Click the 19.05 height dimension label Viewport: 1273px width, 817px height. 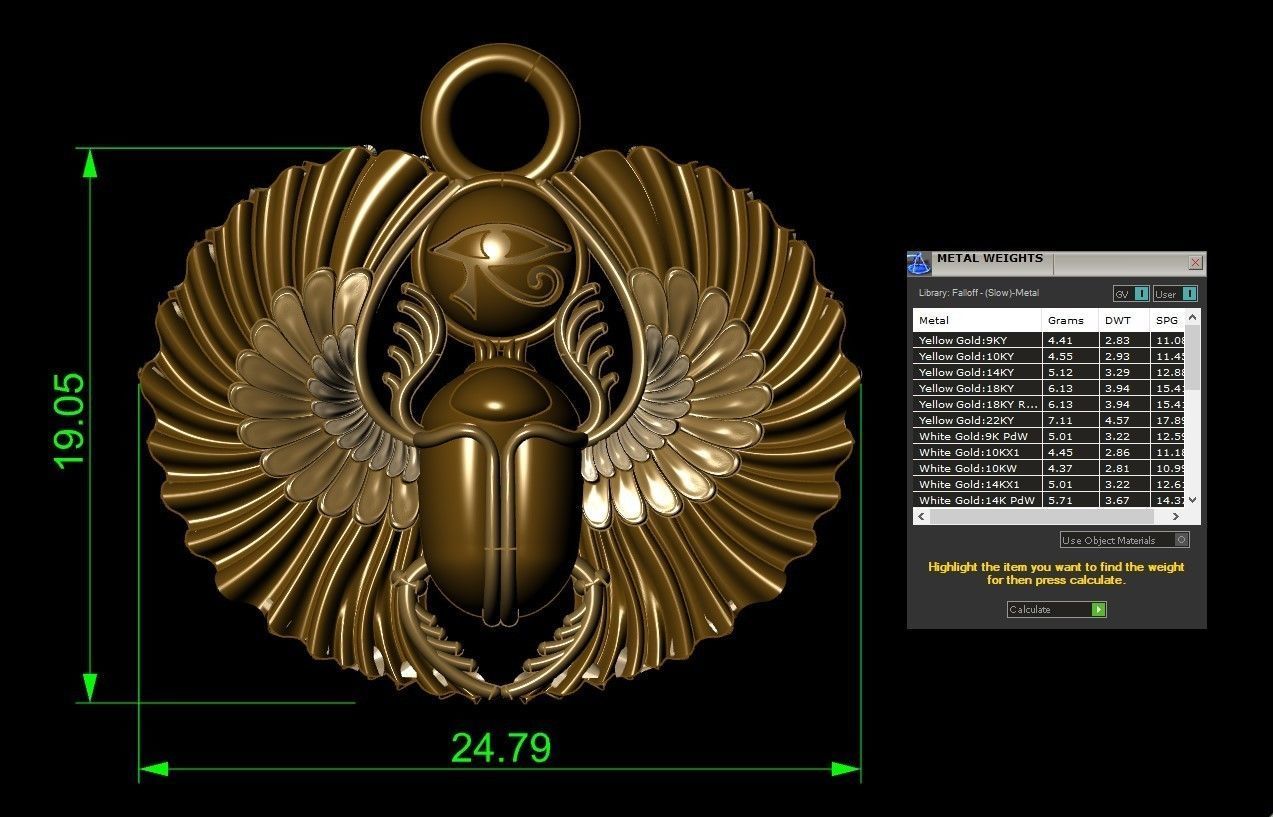click(69, 421)
